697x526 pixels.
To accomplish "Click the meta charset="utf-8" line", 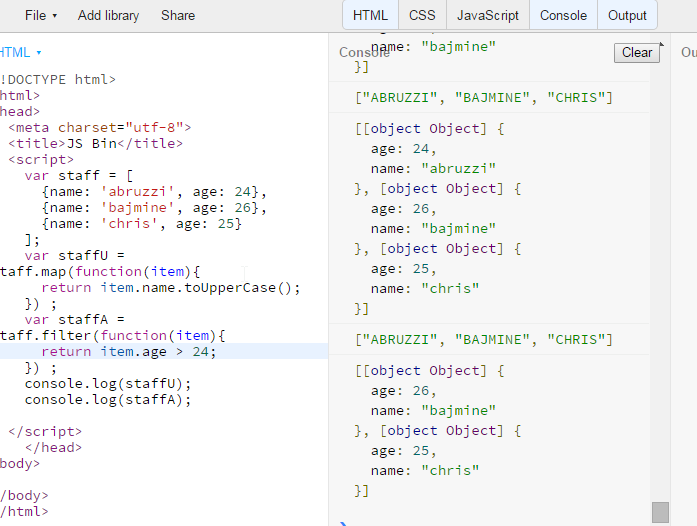I will point(100,128).
